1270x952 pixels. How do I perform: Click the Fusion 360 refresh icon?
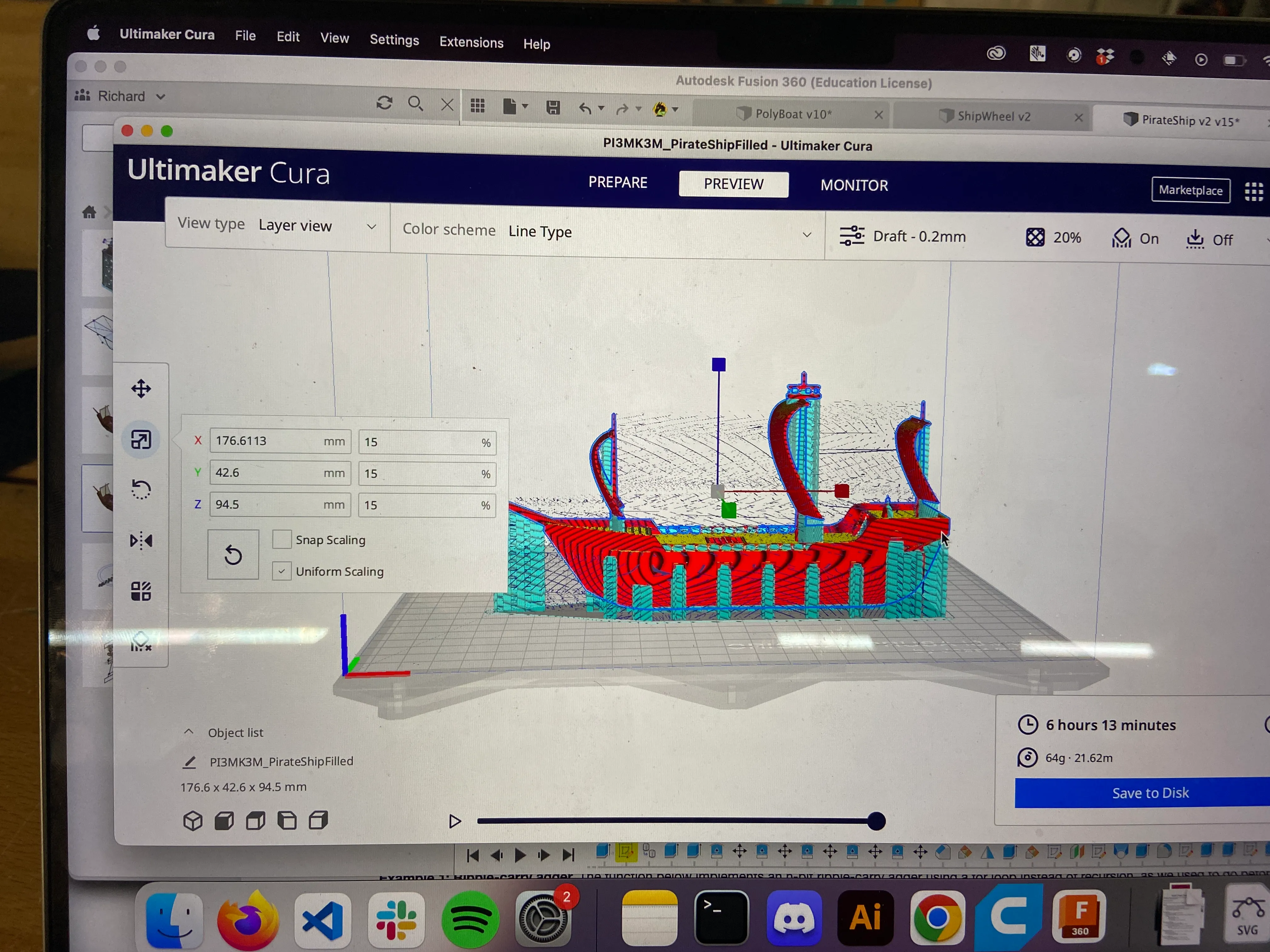click(384, 103)
